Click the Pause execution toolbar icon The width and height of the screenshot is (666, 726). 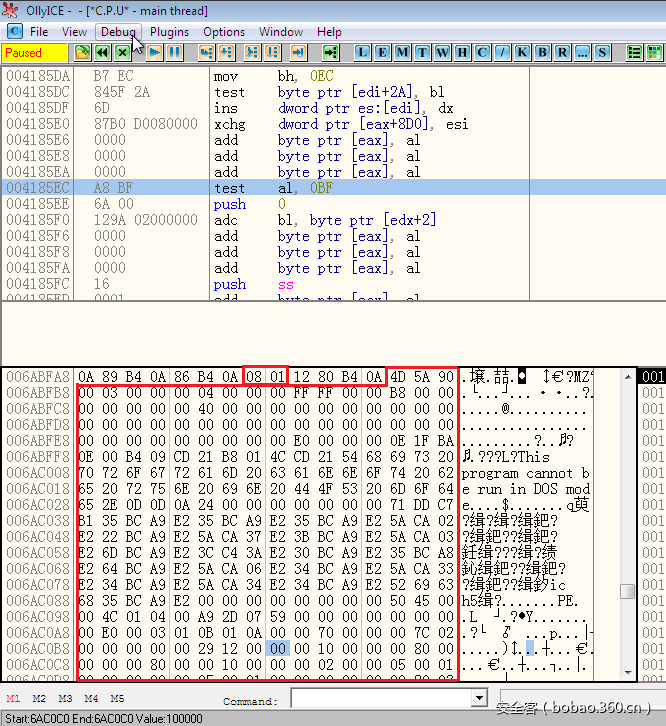pos(174,52)
